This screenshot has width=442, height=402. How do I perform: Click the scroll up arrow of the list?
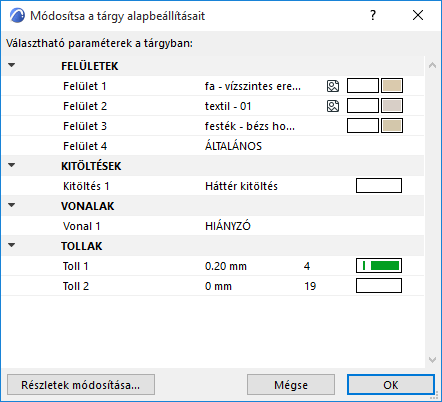pyautogui.click(x=432, y=65)
